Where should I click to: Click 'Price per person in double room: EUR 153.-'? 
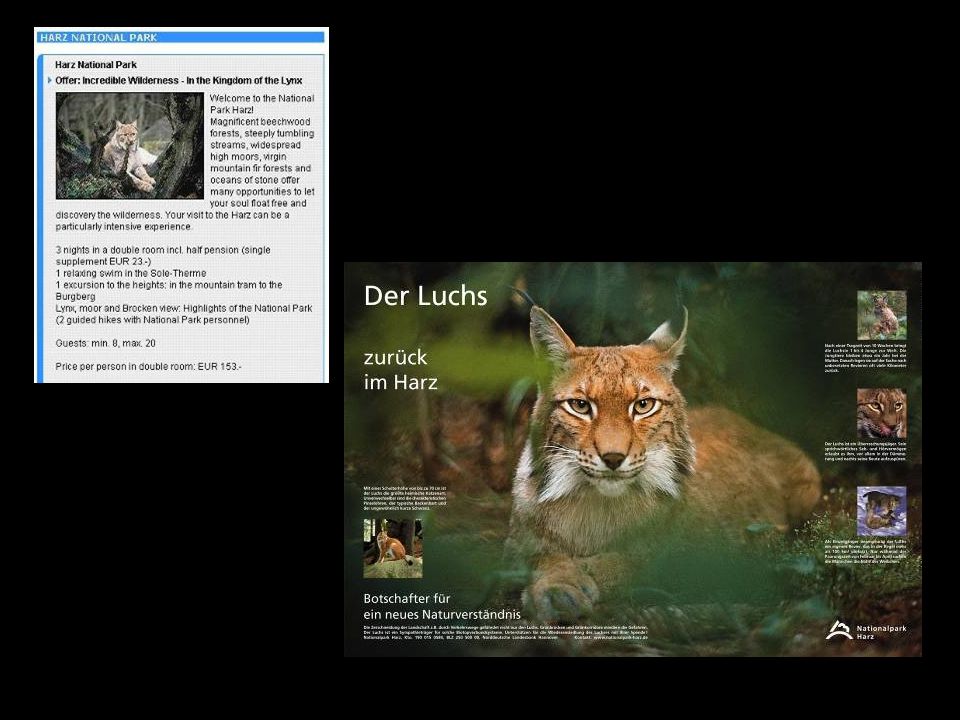point(148,366)
